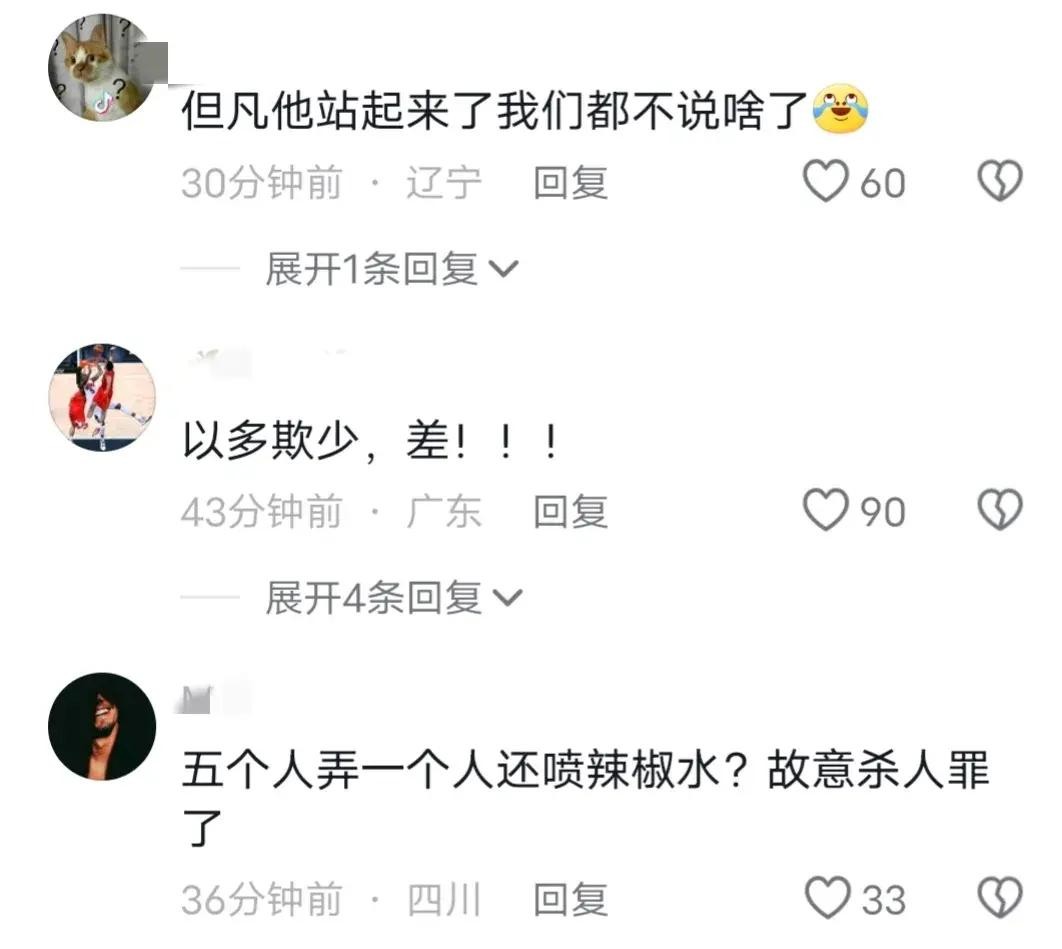Dislike the Sichuan comment via broken heart

tap(1000, 898)
